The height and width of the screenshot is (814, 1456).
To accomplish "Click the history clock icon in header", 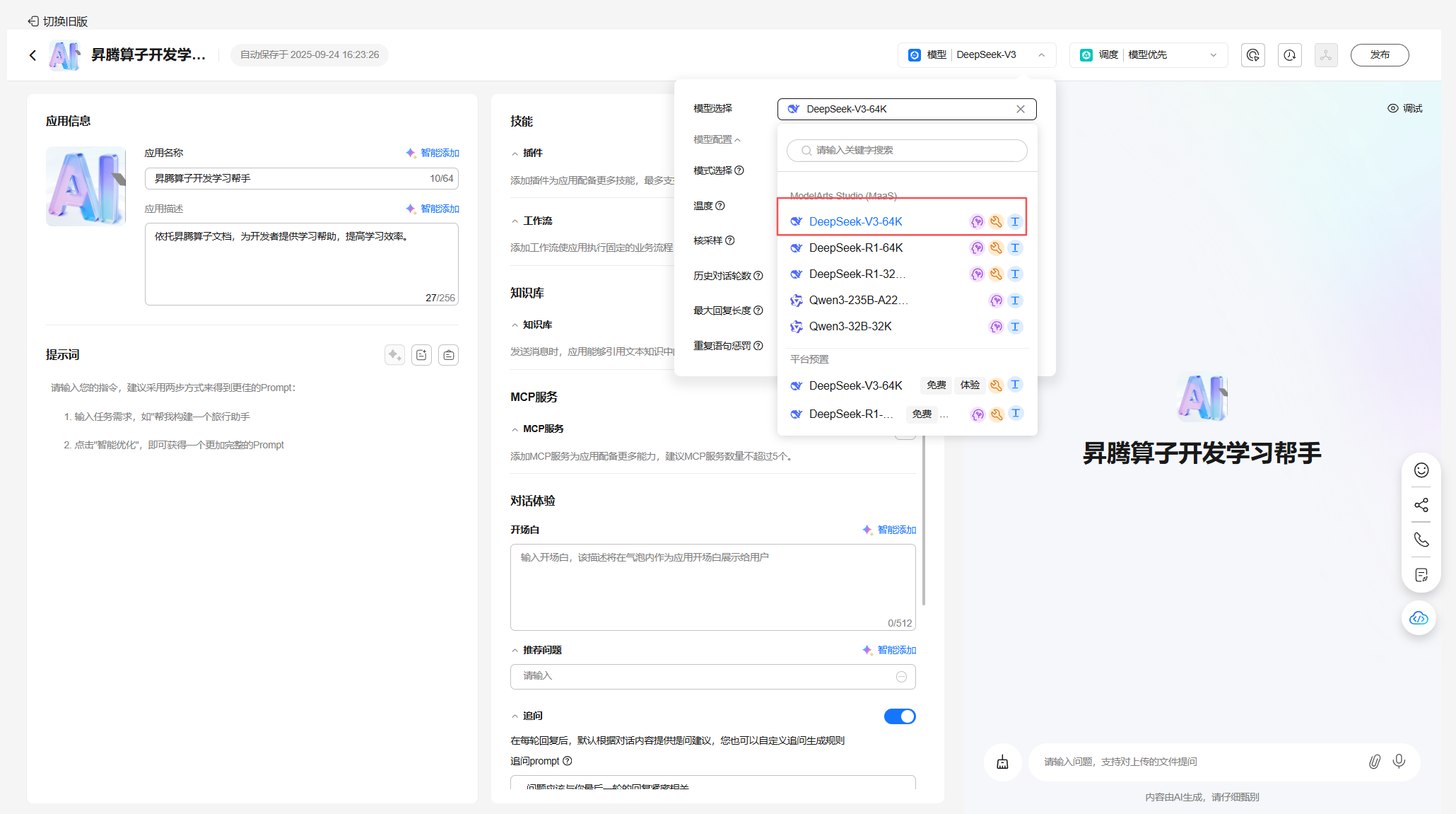I will [1289, 55].
